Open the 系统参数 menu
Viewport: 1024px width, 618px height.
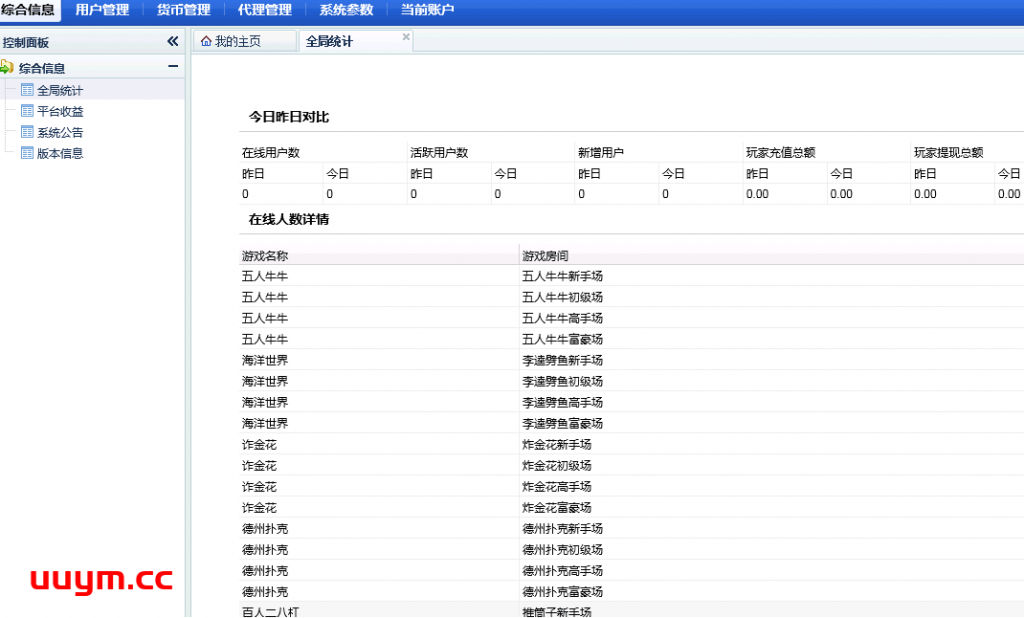(x=346, y=10)
